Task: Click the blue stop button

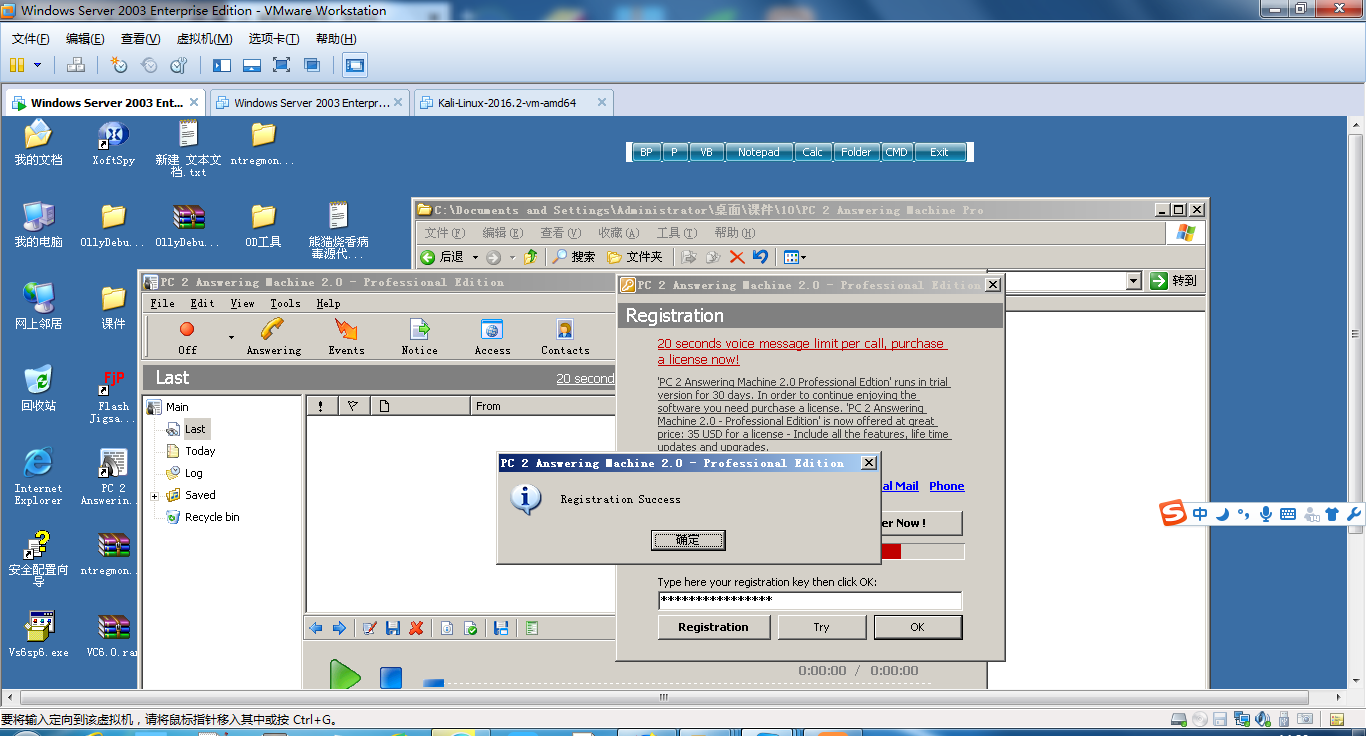Action: click(x=391, y=677)
